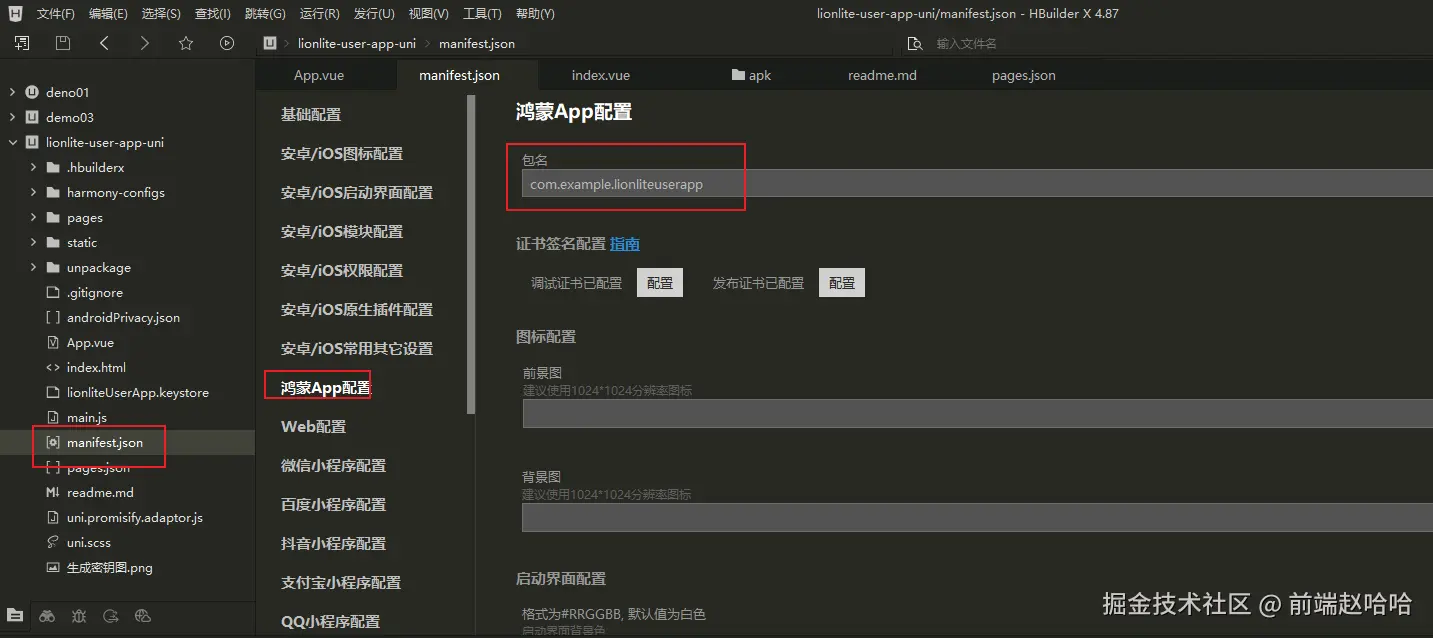Open the binoculars search panel icon

(47, 616)
